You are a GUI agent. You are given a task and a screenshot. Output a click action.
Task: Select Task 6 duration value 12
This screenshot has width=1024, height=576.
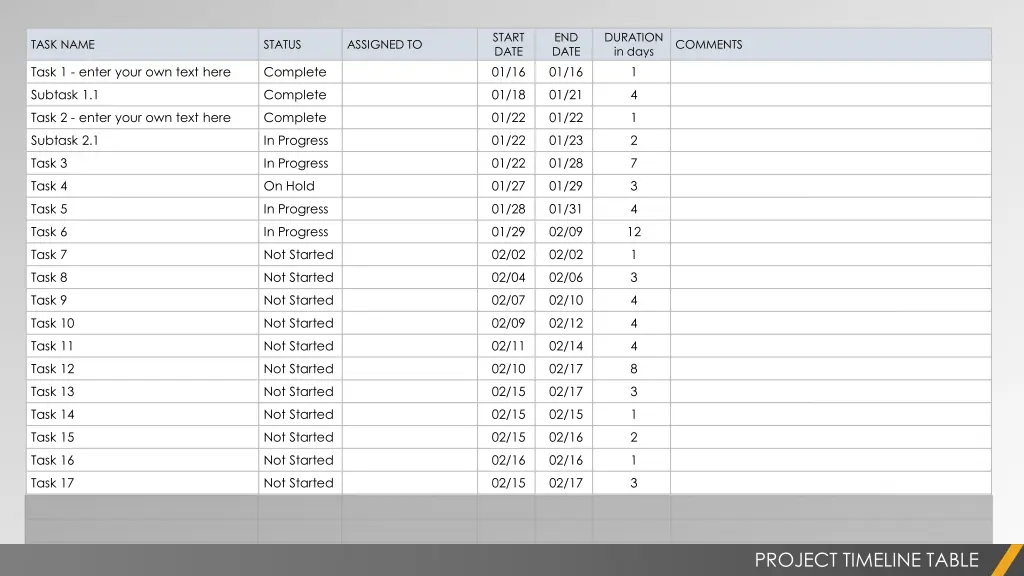click(633, 232)
